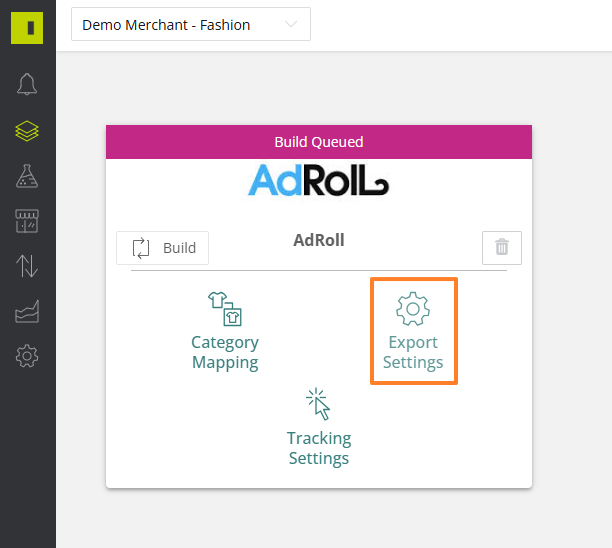
Task: Open the Category Mapping text link
Action: coord(225,353)
